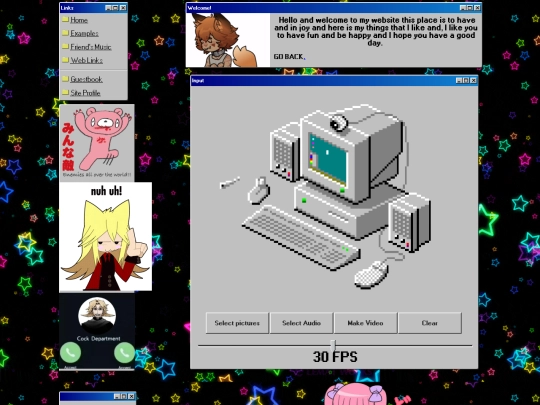Screen dimensions: 540x405
Task: Click the Cock Department caller name
Action: (98, 339)
